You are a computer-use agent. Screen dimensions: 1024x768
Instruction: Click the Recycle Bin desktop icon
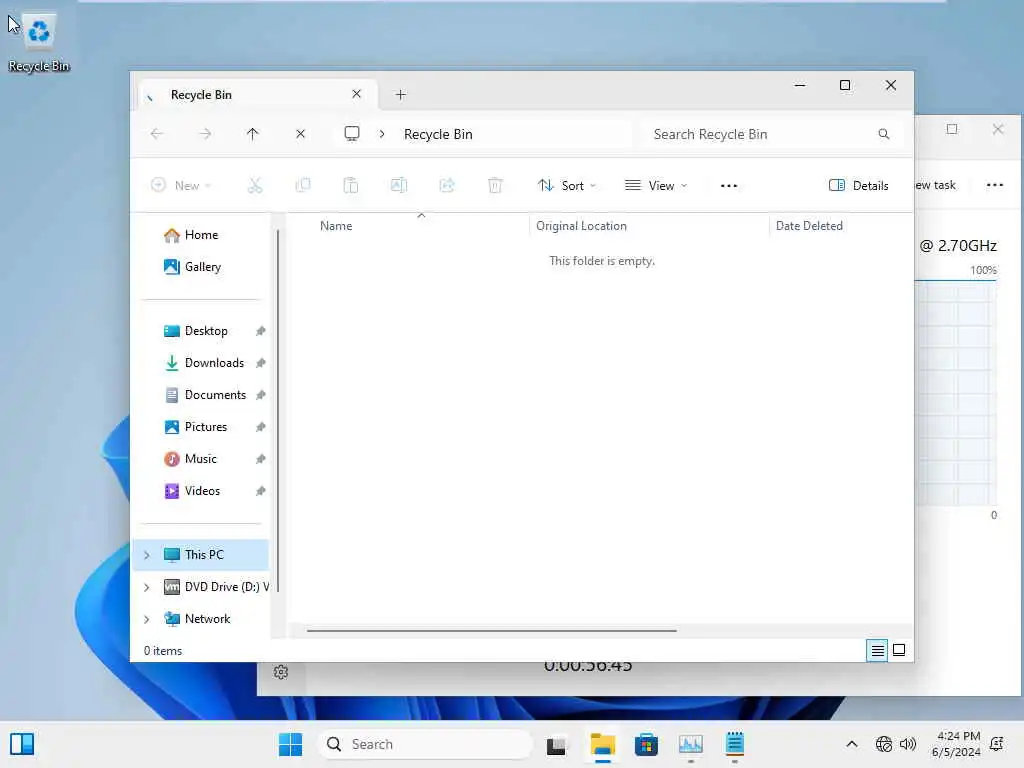pyautogui.click(x=39, y=43)
